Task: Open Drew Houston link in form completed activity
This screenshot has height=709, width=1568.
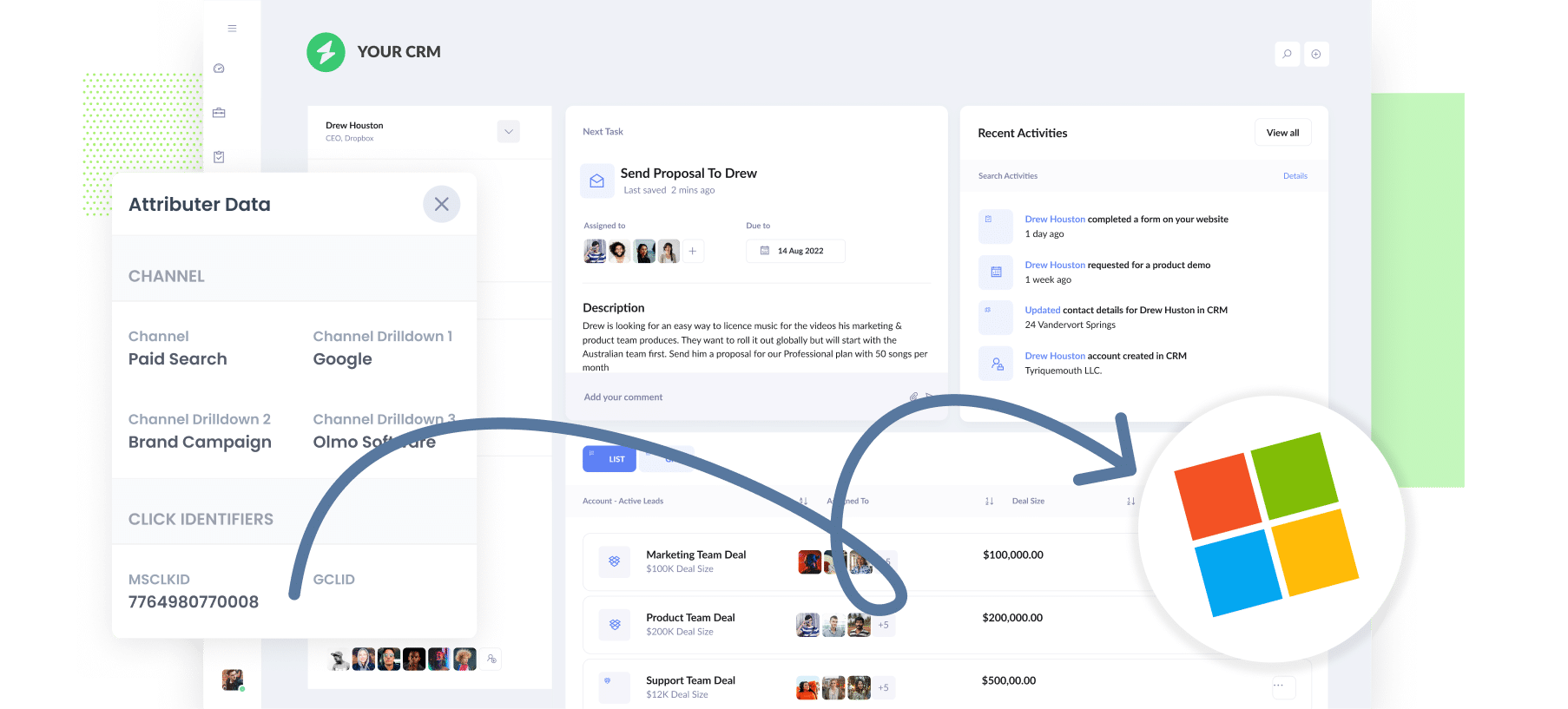Action: click(1055, 220)
